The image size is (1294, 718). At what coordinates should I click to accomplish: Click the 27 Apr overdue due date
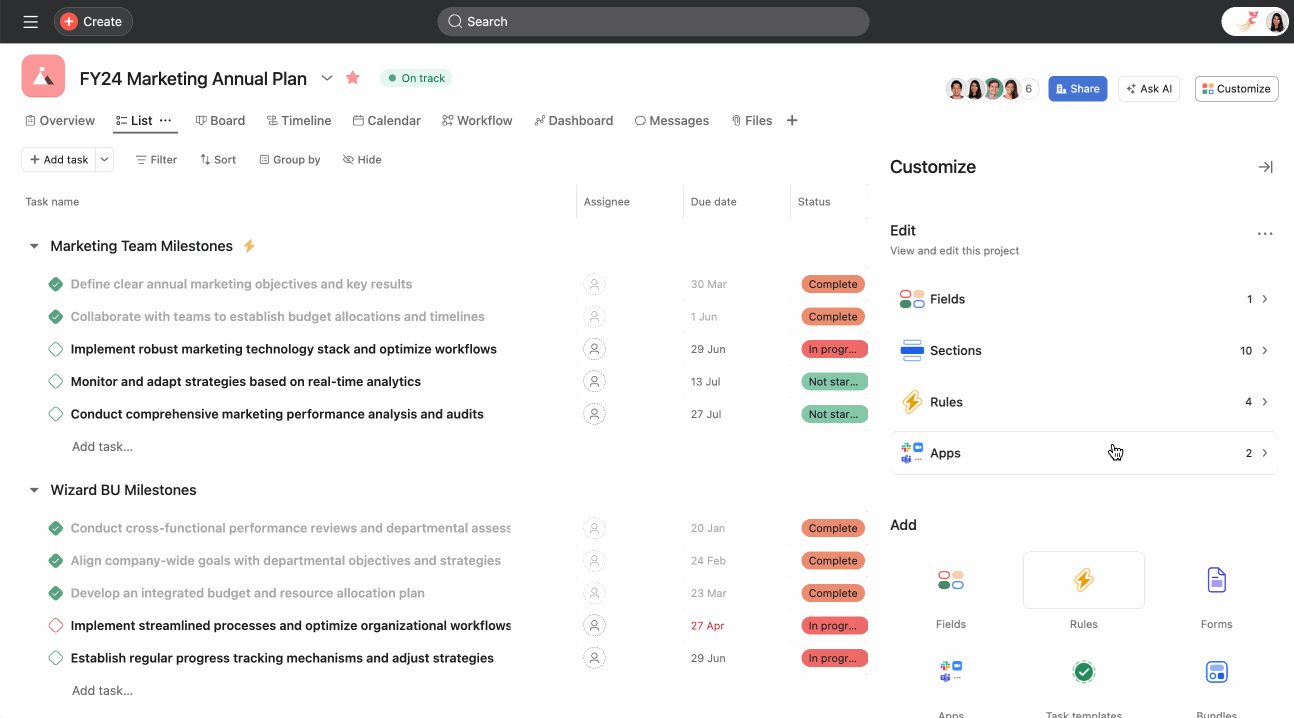point(707,626)
